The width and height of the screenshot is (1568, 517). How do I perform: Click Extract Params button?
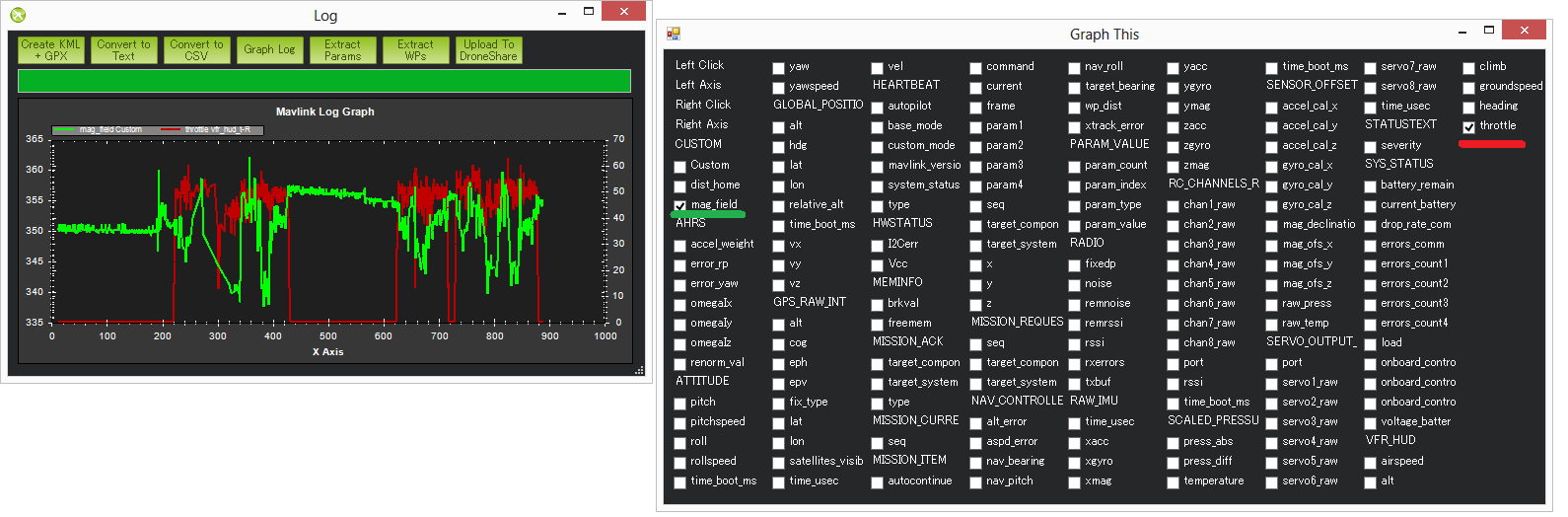(342, 50)
